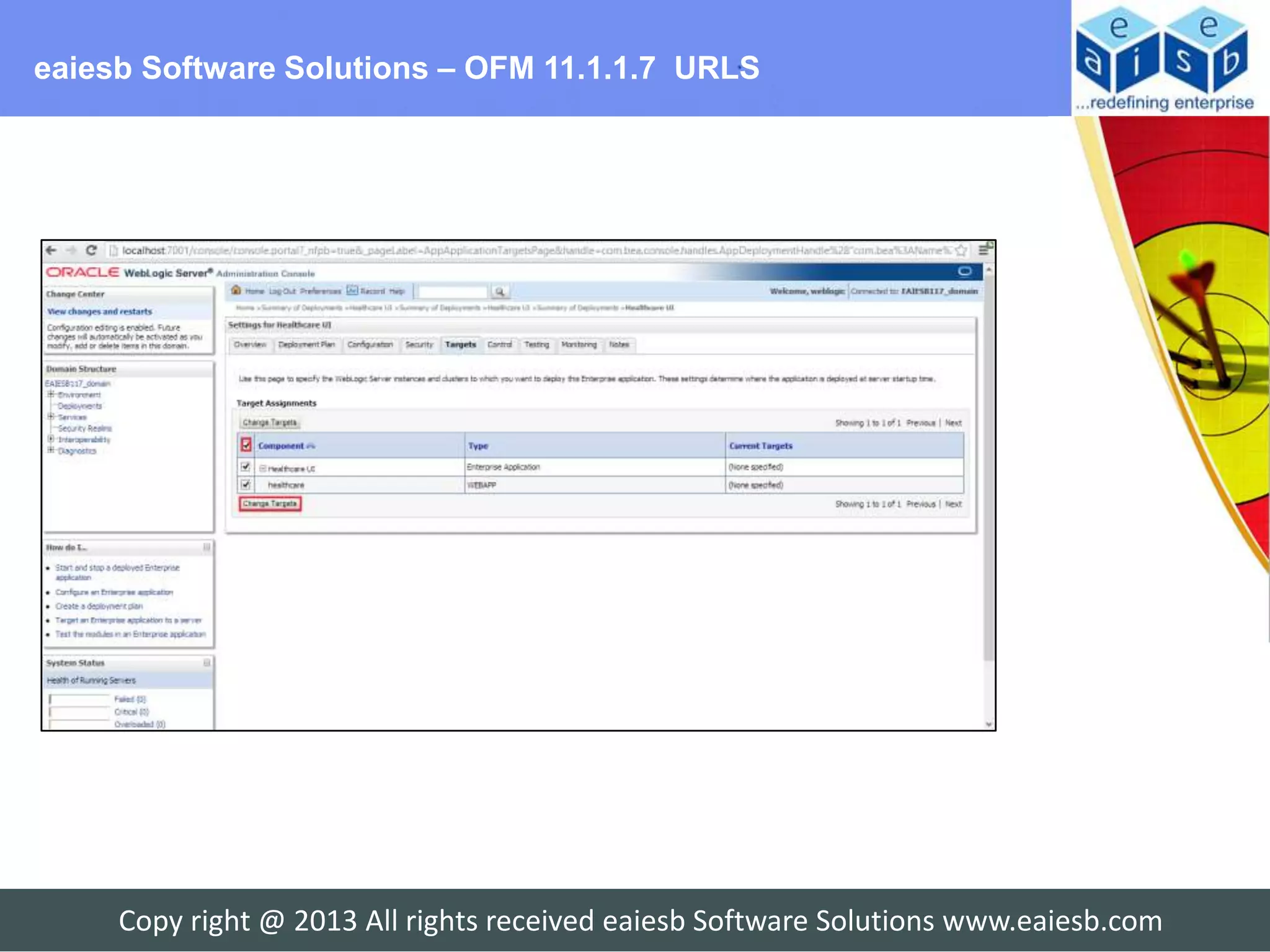The height and width of the screenshot is (952, 1270).
Task: Click the Critical (0) status bar
Action: pyautogui.click(x=79, y=712)
